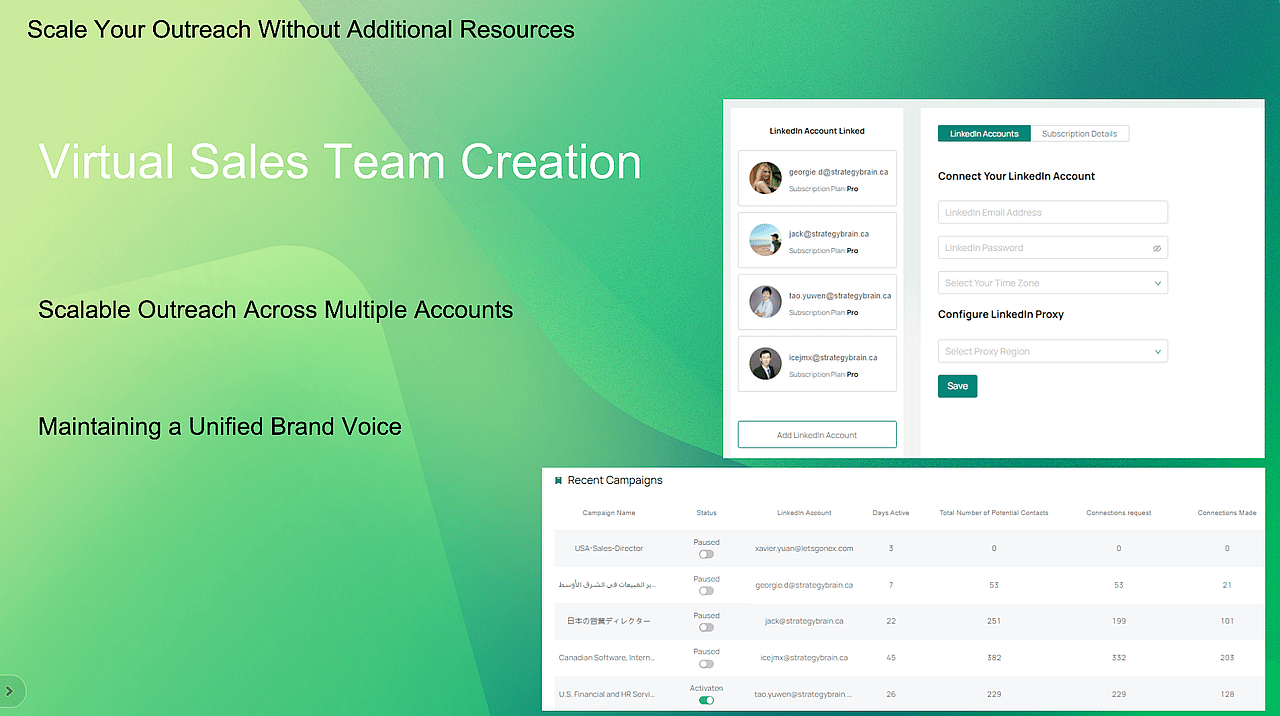Click jack@strategybrain.ca's avatar photo

pos(765,240)
